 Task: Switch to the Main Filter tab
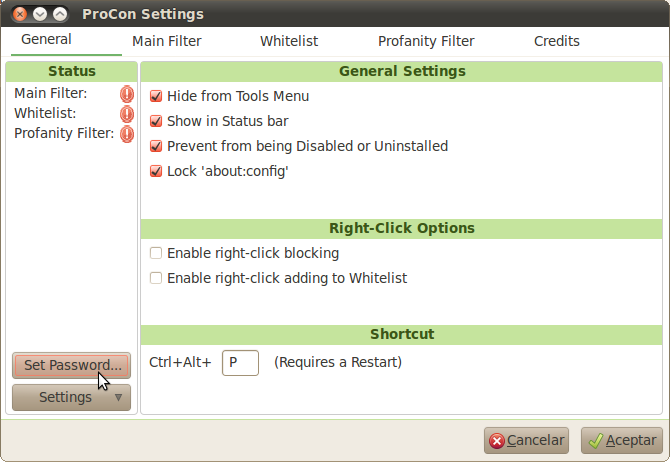click(x=167, y=41)
